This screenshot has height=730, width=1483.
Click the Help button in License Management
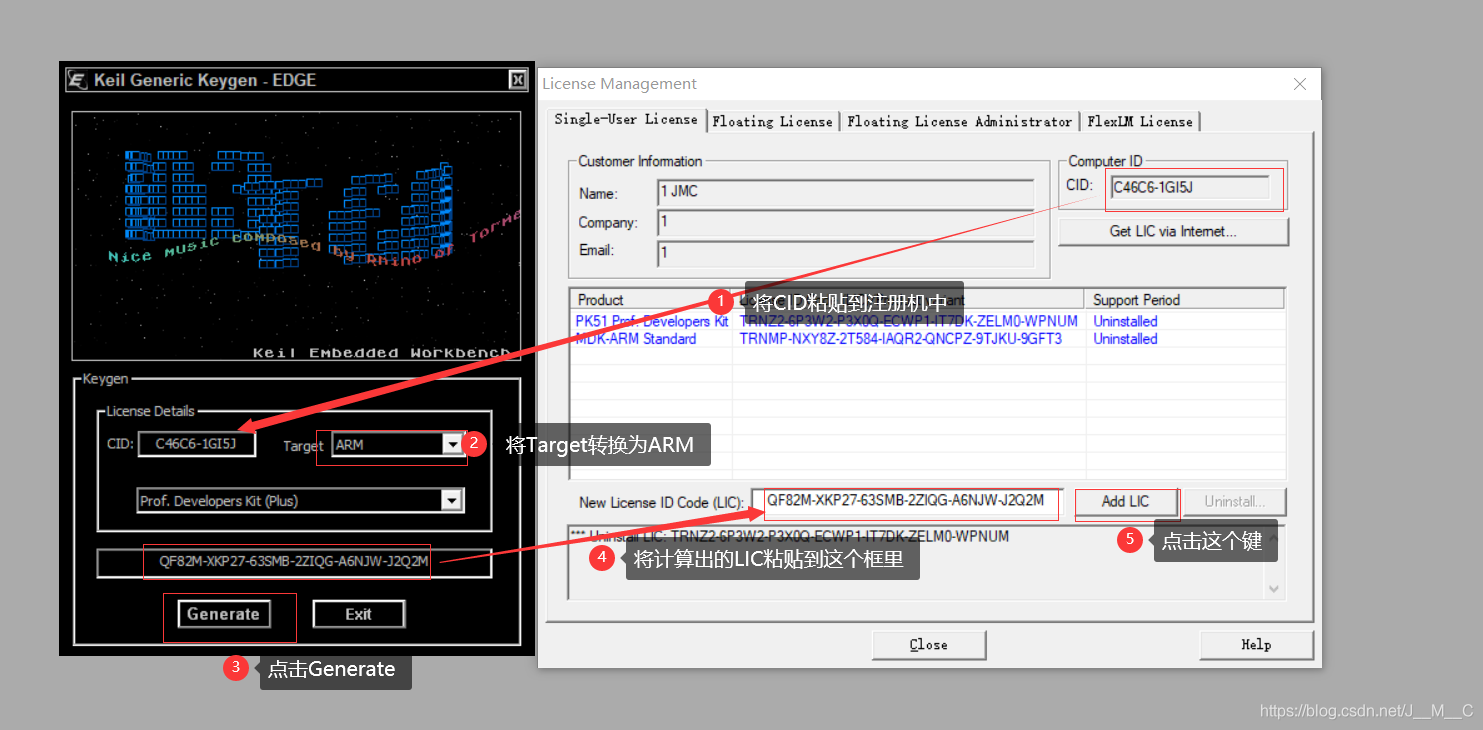(x=1256, y=645)
